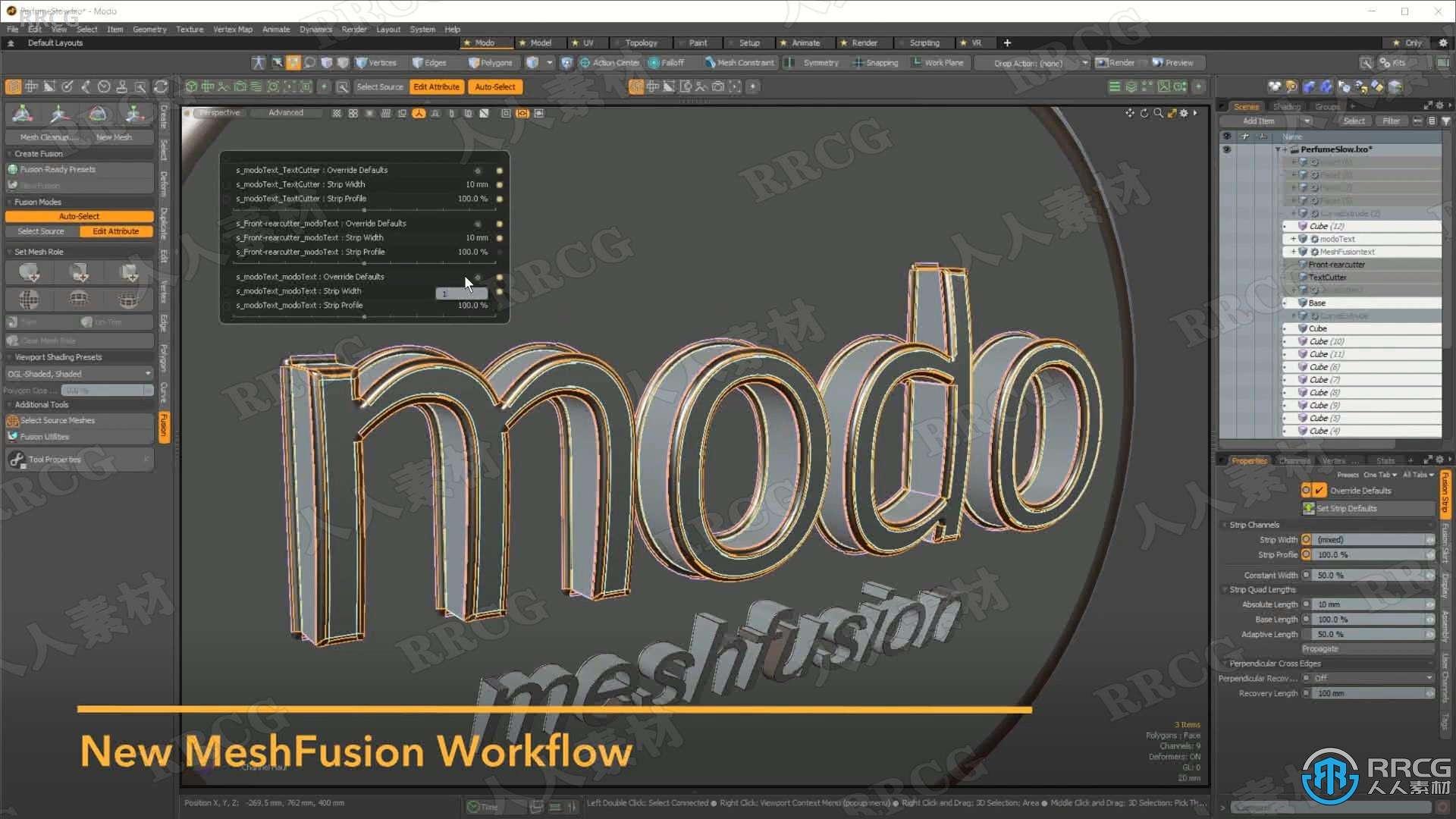Open Fusion Utilities
The image size is (1456, 819).
click(80, 437)
